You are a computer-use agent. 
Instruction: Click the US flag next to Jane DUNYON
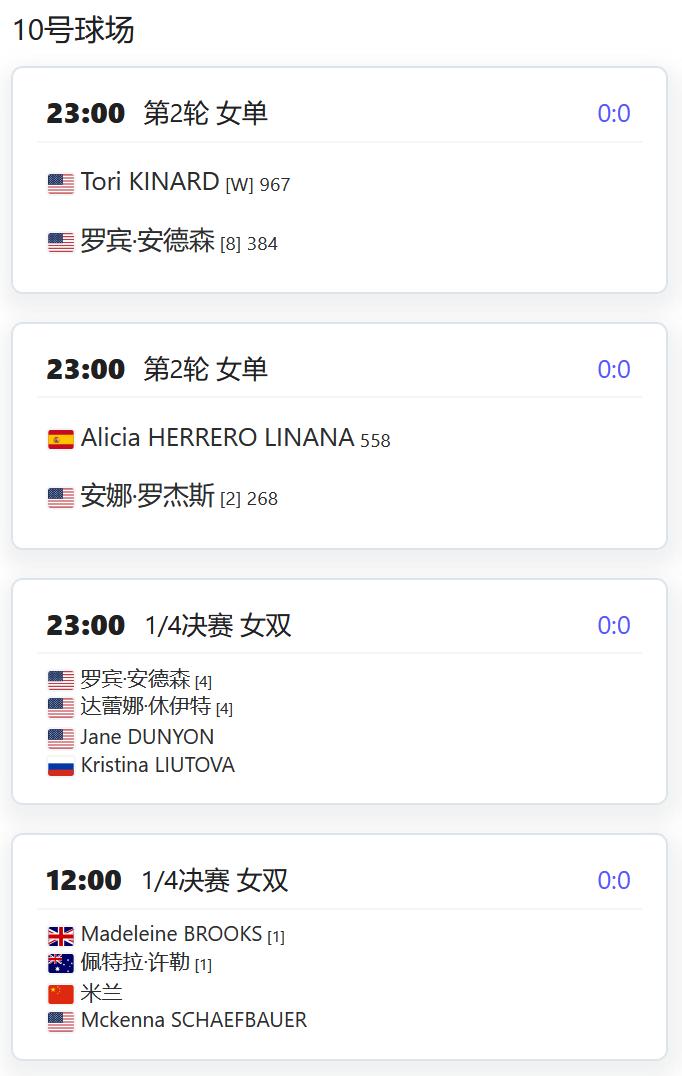pyautogui.click(x=60, y=738)
